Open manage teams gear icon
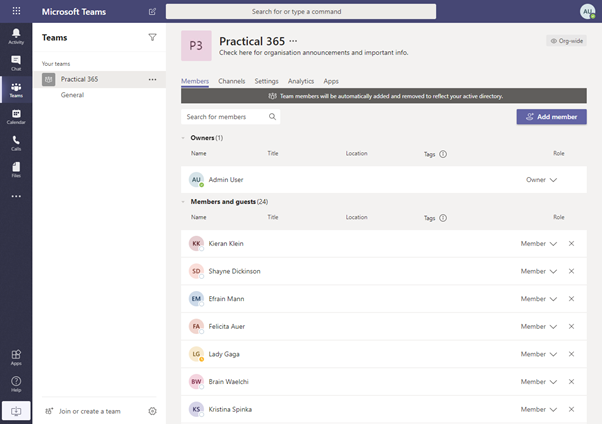 click(152, 411)
